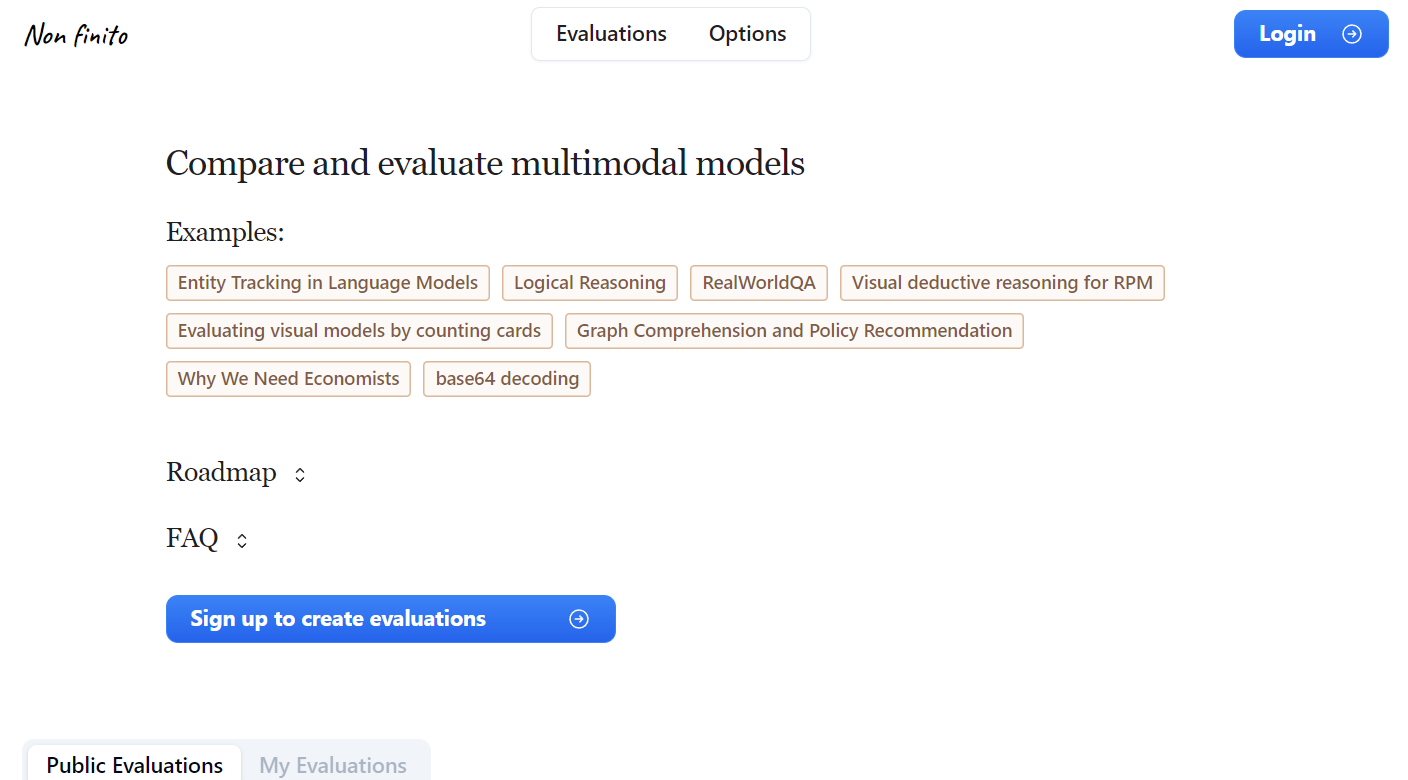Open the Logical Reasoning example
The image size is (1408, 780).
589,283
